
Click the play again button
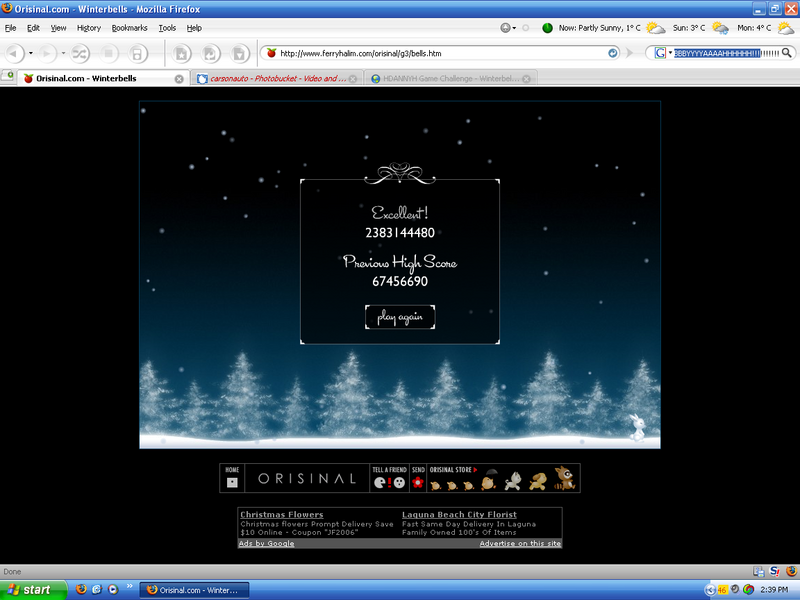(x=400, y=317)
